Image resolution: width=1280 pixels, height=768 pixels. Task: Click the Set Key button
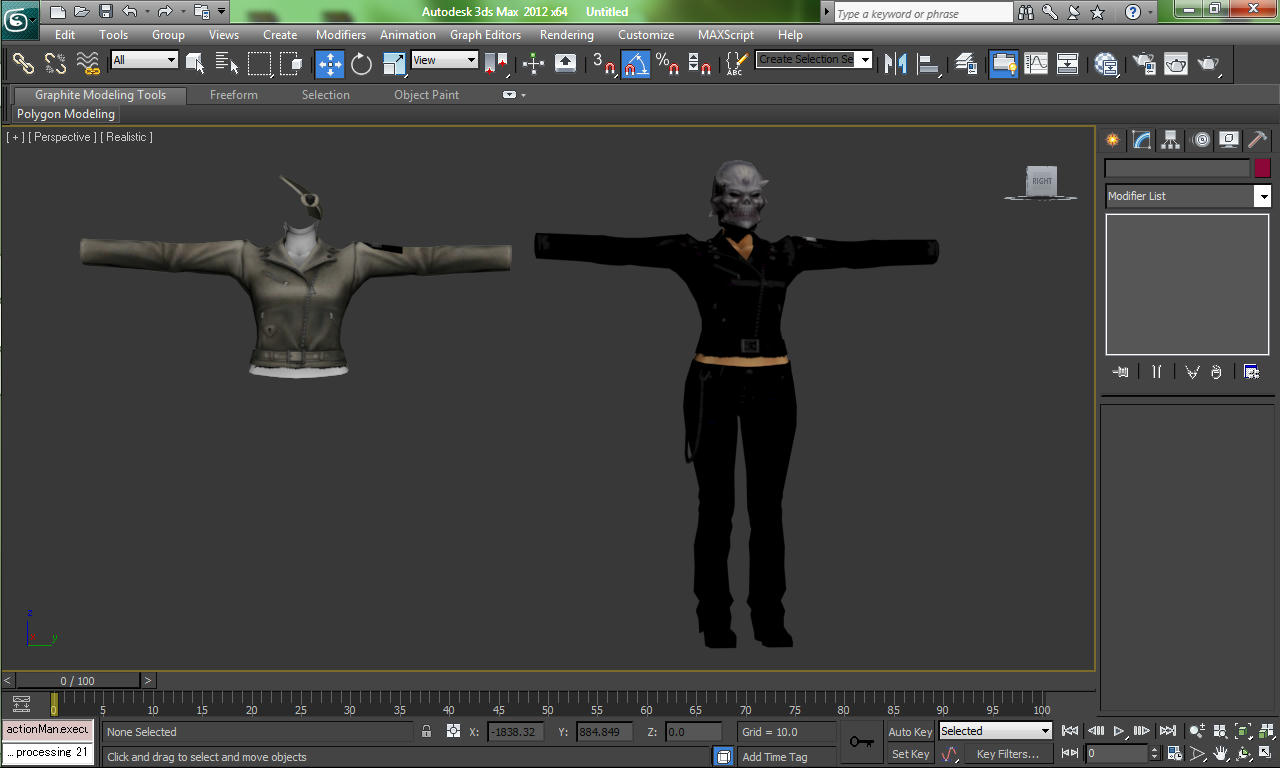point(910,754)
